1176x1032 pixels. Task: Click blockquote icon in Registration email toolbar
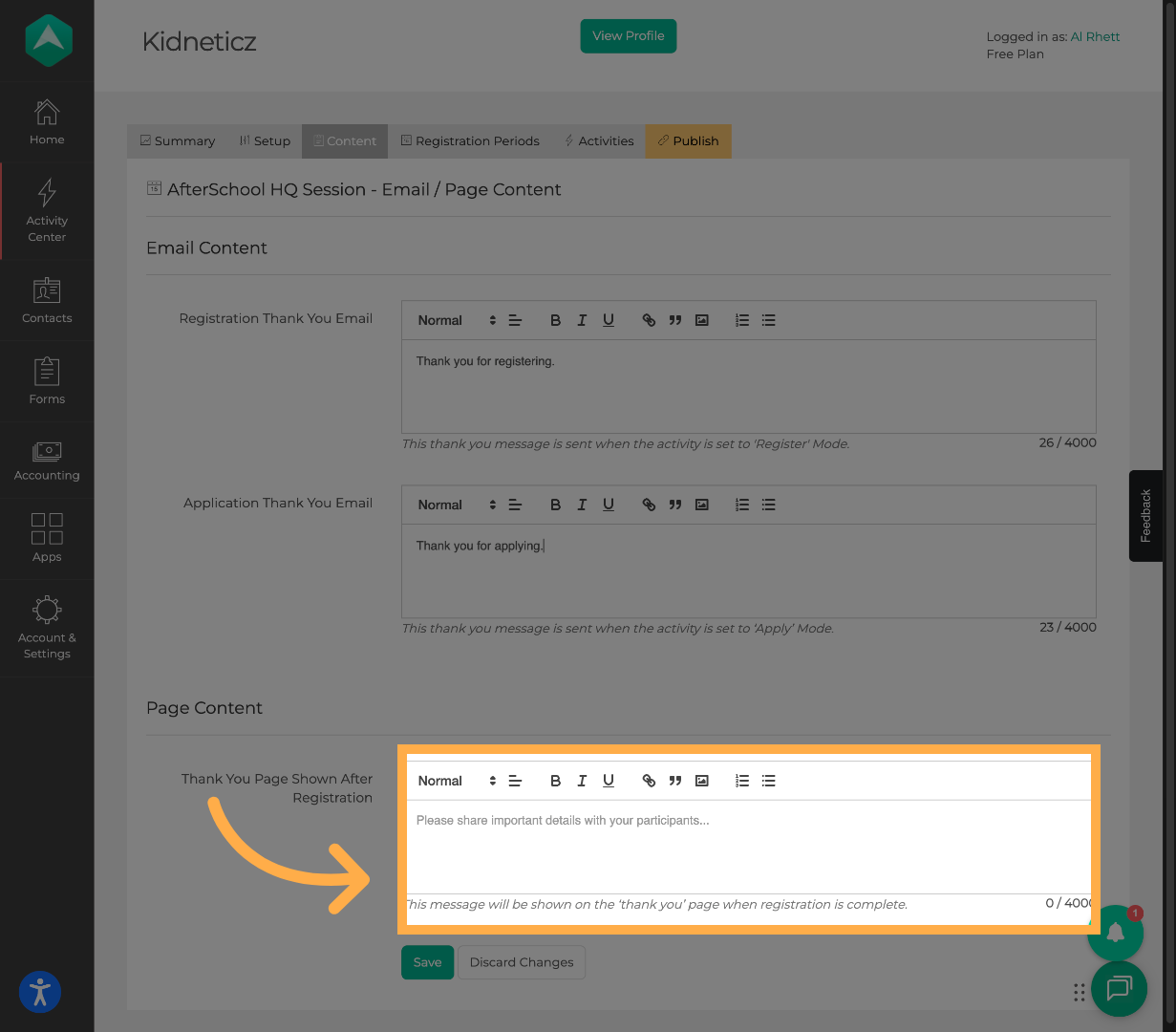click(x=675, y=321)
